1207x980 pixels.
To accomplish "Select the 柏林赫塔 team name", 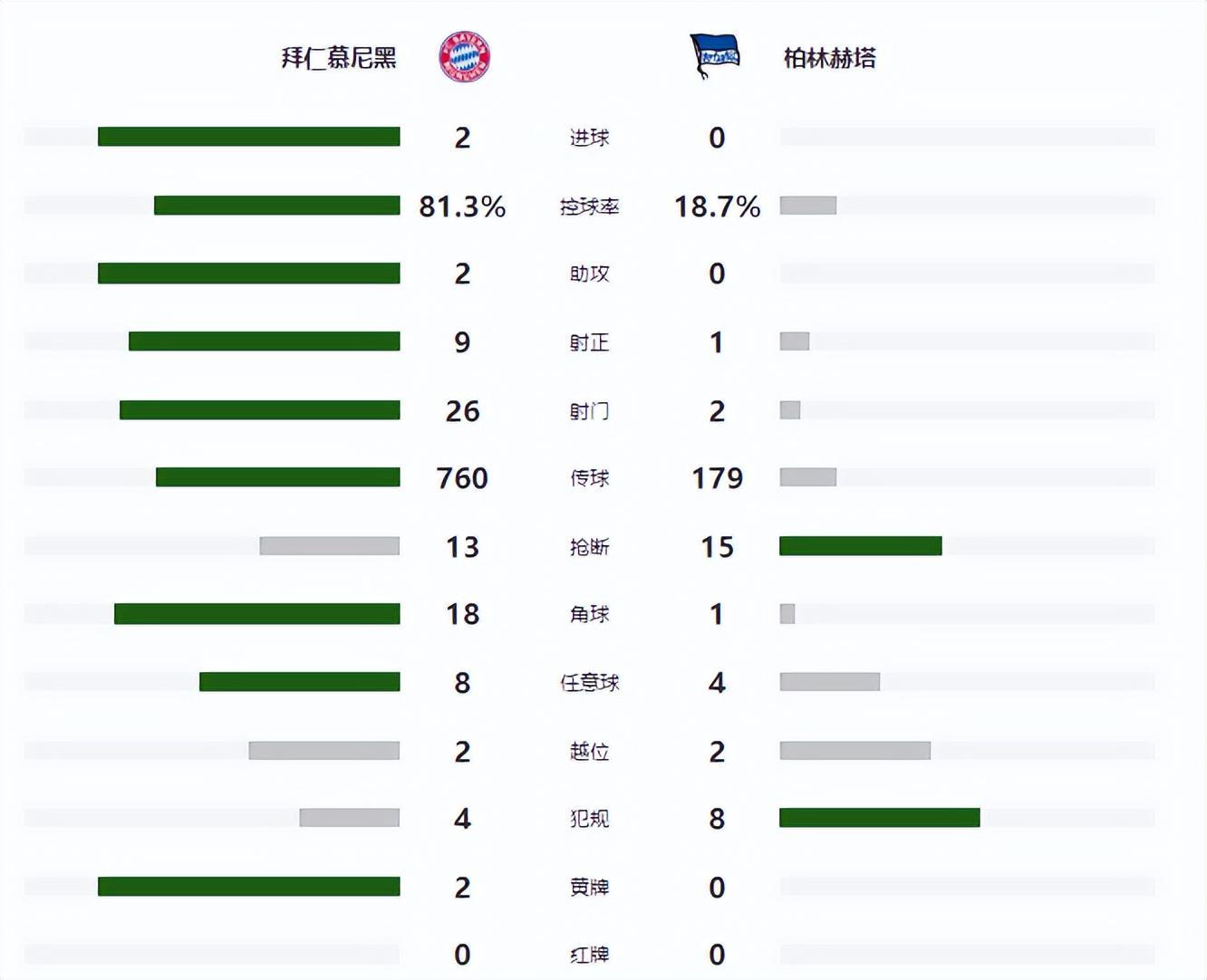I will [x=829, y=58].
